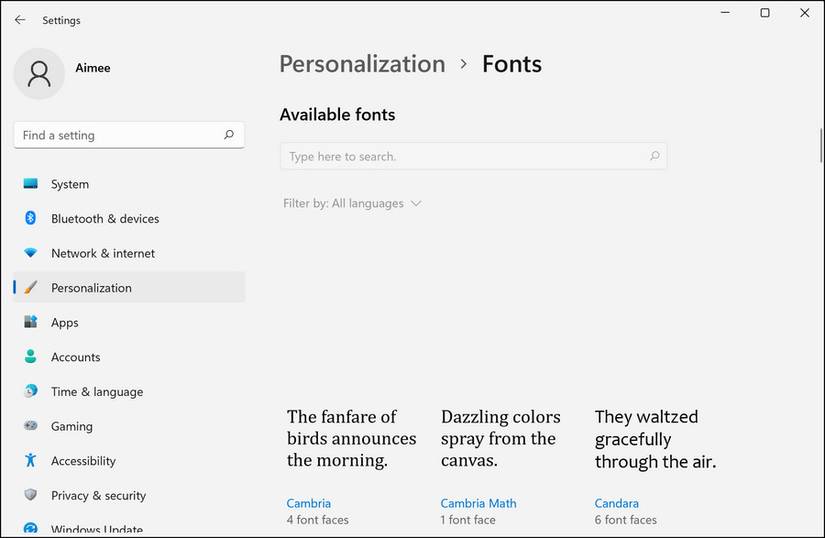The width and height of the screenshot is (825, 538).
Task: Click the Privacy & security shield icon
Action: [x=31, y=496]
